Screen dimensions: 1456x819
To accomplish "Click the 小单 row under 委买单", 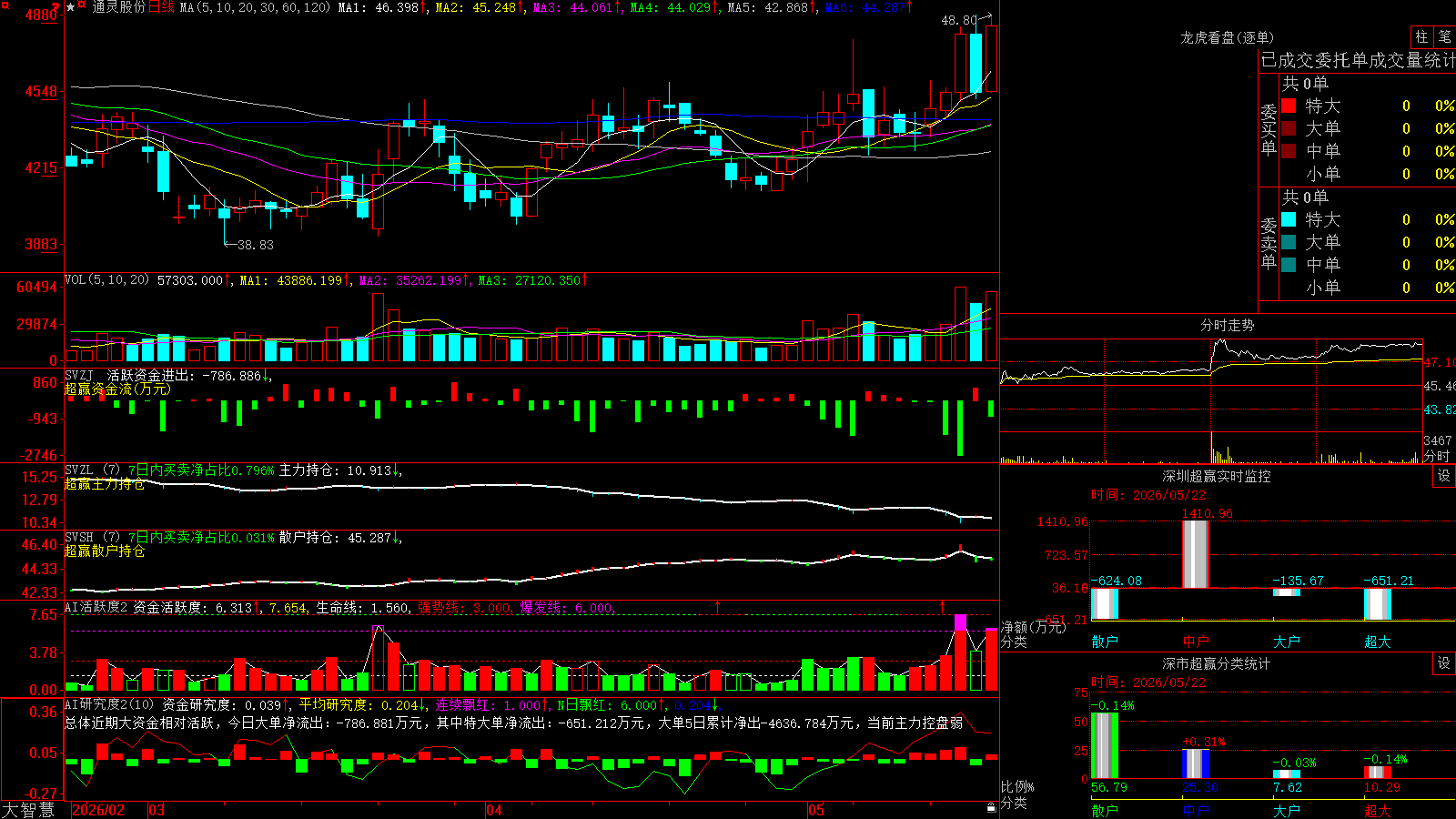I will 1368,174.
